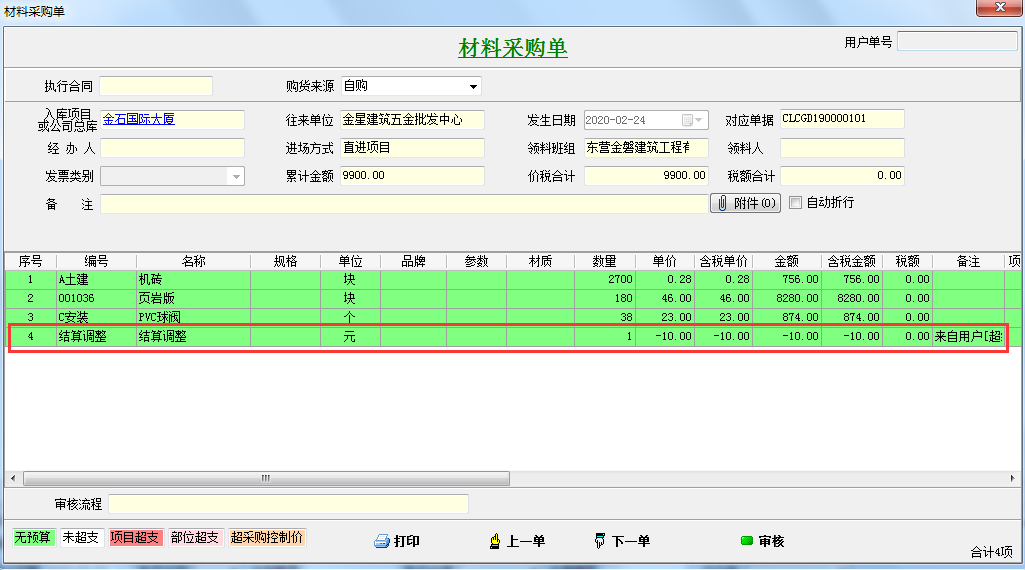1025x570 pixels.
Task: Click the 含税金额 column header
Action: 853,262
